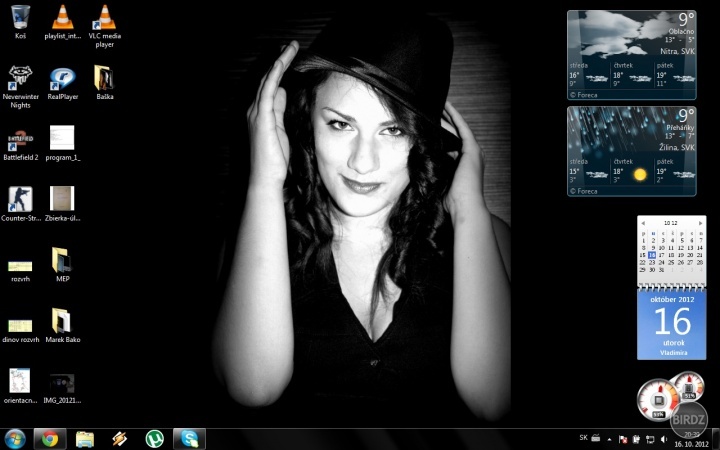Click pátek forecast in Žilina weather gadget
Image resolution: width=720 pixels, height=450 pixels.
pos(675,170)
